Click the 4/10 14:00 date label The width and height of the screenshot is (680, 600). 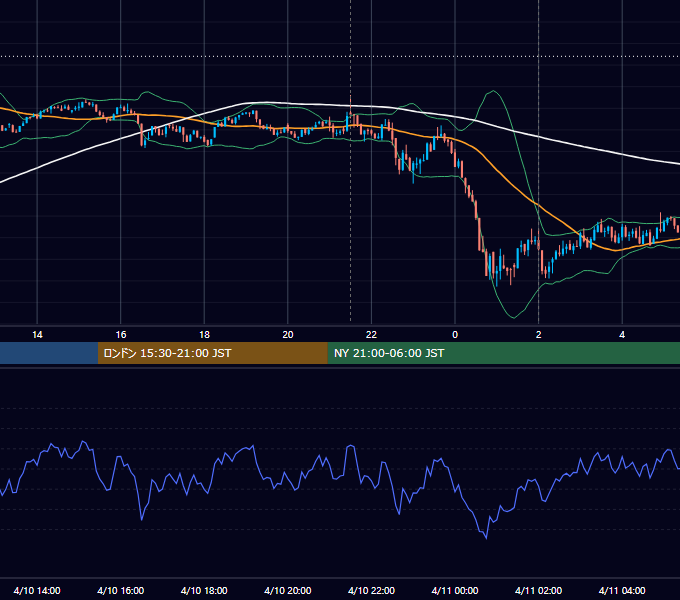37,590
